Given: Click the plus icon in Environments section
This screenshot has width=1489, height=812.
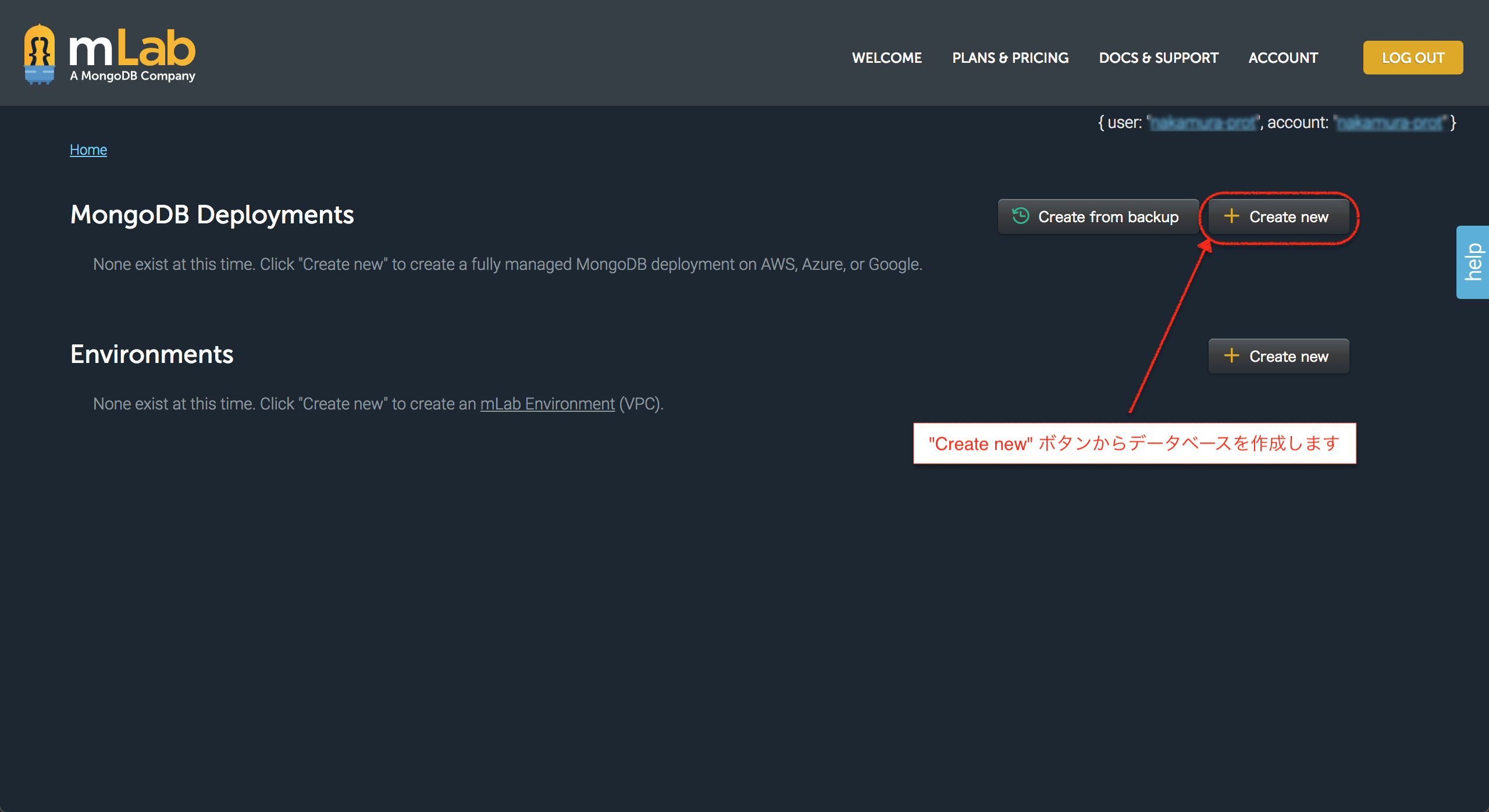Looking at the screenshot, I should point(1232,356).
